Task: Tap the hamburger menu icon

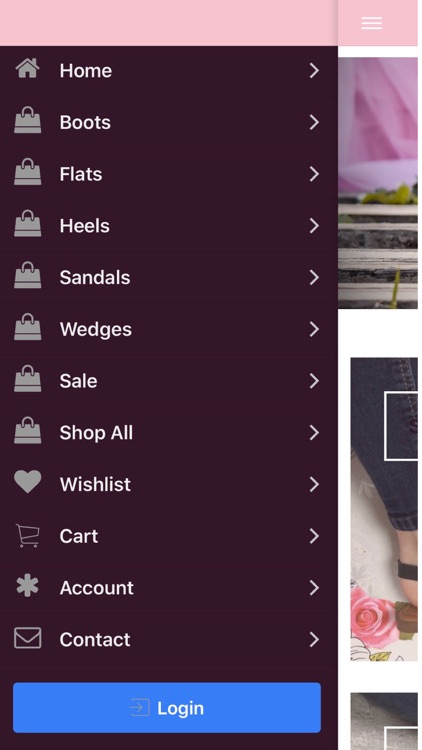Action: 371,23
